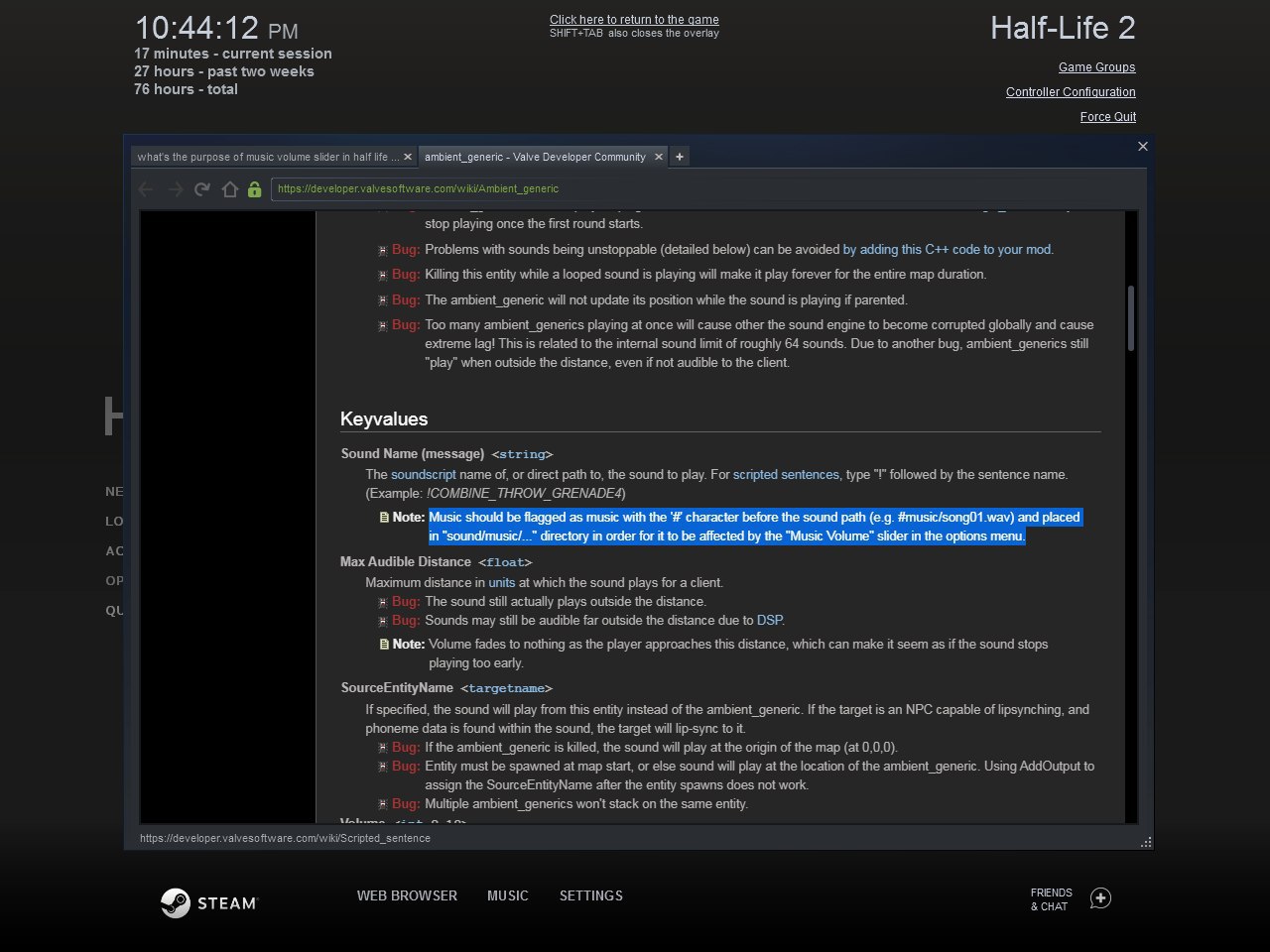1270x952 pixels.
Task: Open a new browser tab
Action: tap(680, 157)
